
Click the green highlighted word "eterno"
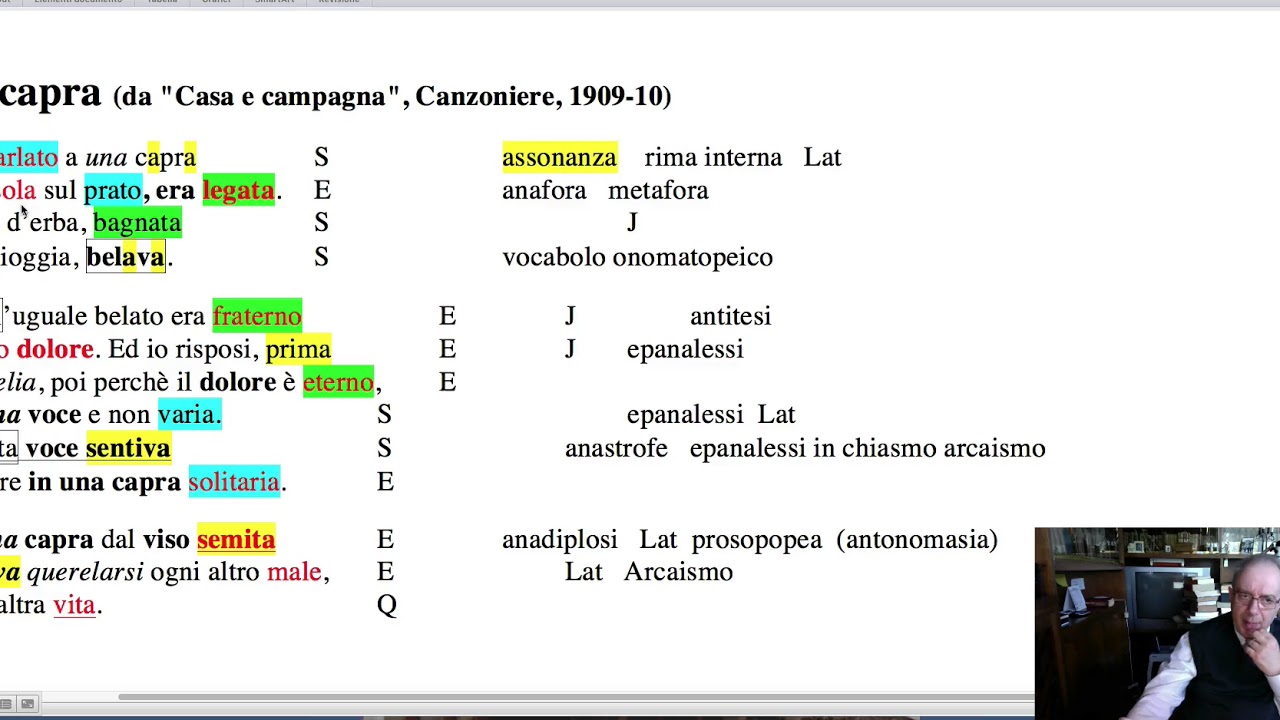click(x=338, y=382)
